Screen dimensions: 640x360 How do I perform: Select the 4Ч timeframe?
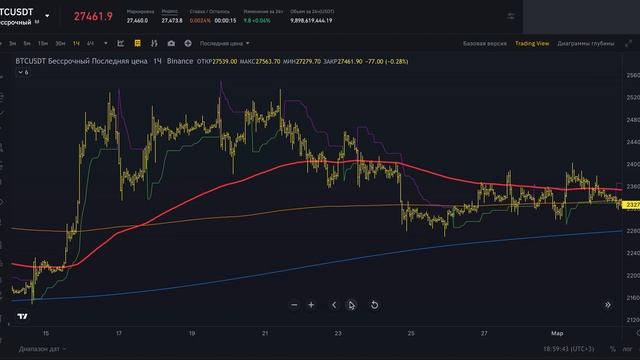(x=90, y=43)
